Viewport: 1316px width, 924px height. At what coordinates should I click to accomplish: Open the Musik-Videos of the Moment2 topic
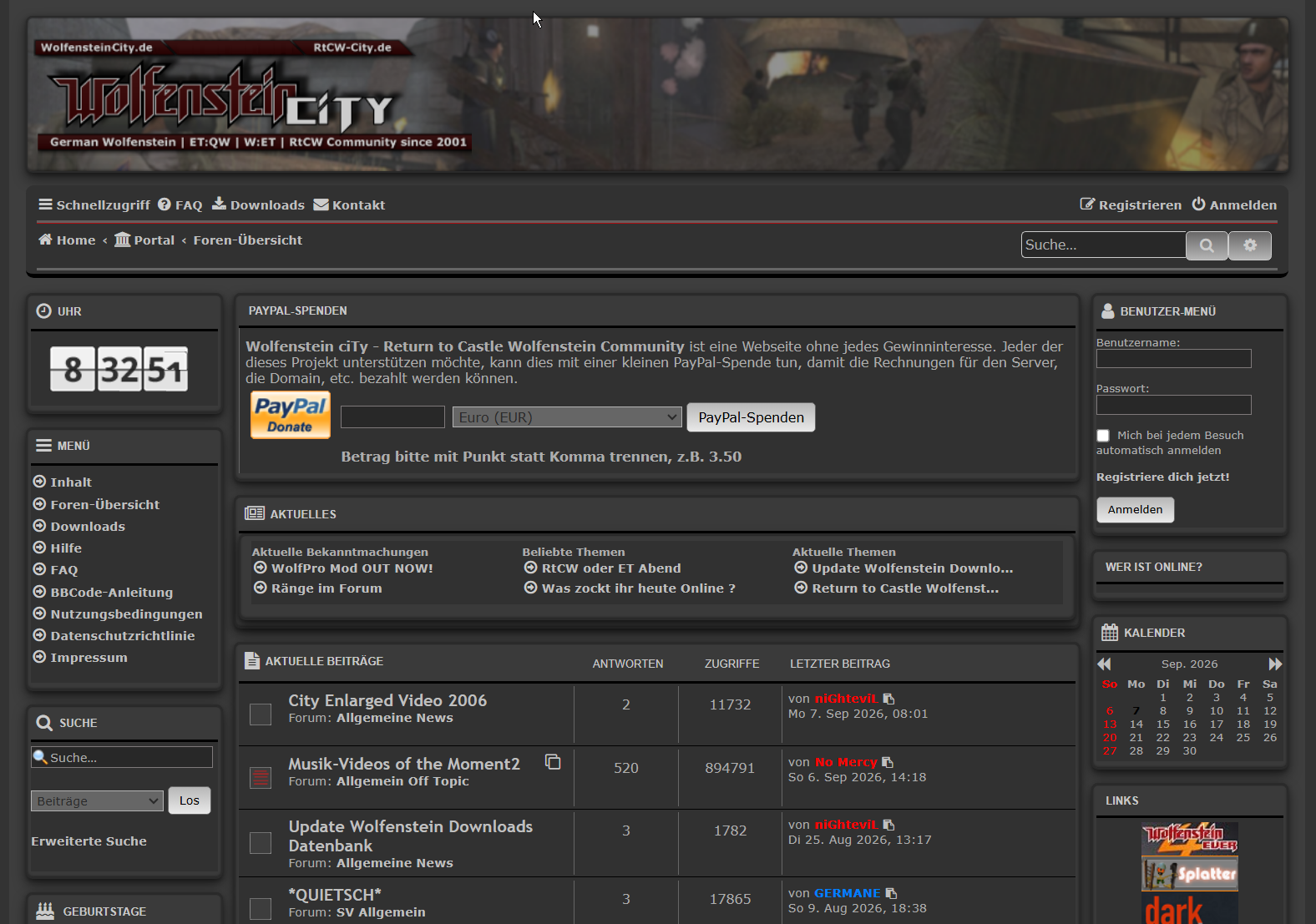[x=404, y=764]
